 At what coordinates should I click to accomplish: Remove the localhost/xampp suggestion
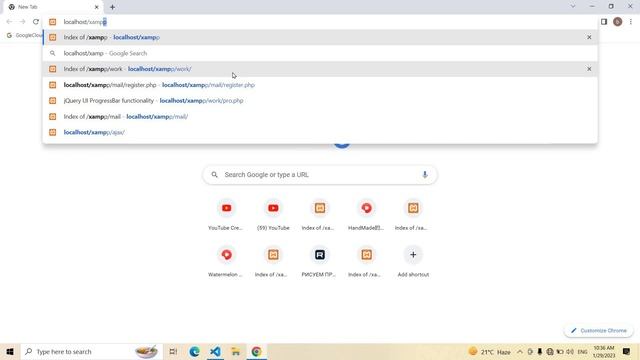pos(589,37)
